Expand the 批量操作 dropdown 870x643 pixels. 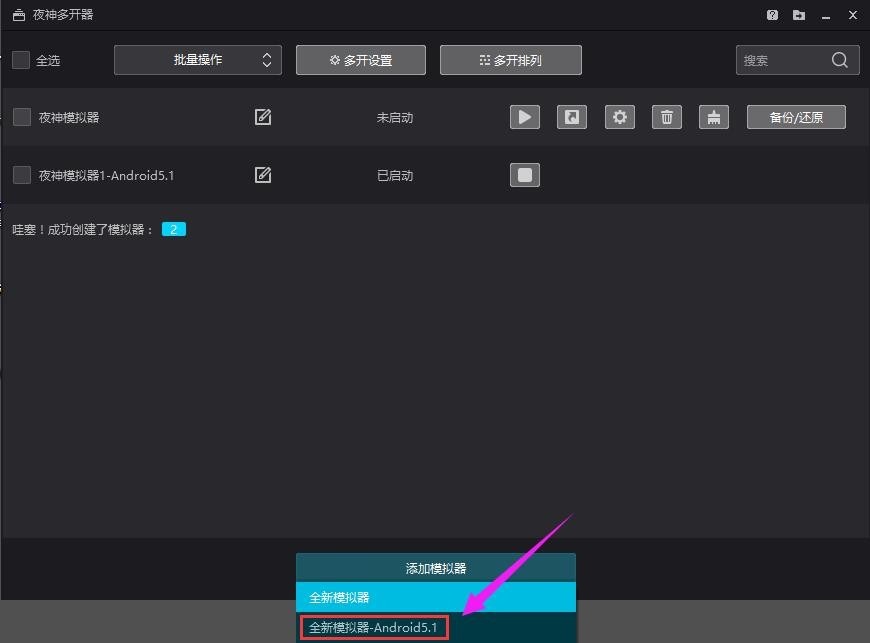(198, 60)
